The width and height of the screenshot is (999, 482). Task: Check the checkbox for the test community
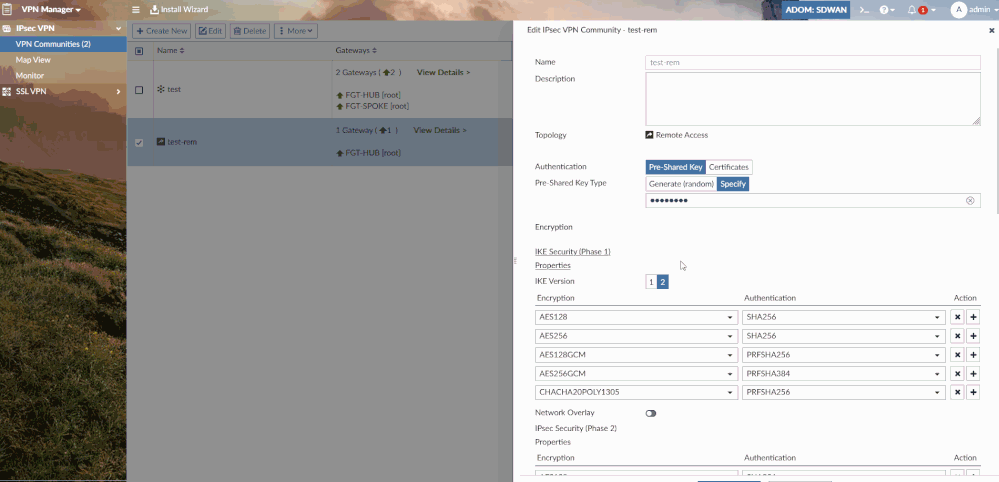pos(139,90)
